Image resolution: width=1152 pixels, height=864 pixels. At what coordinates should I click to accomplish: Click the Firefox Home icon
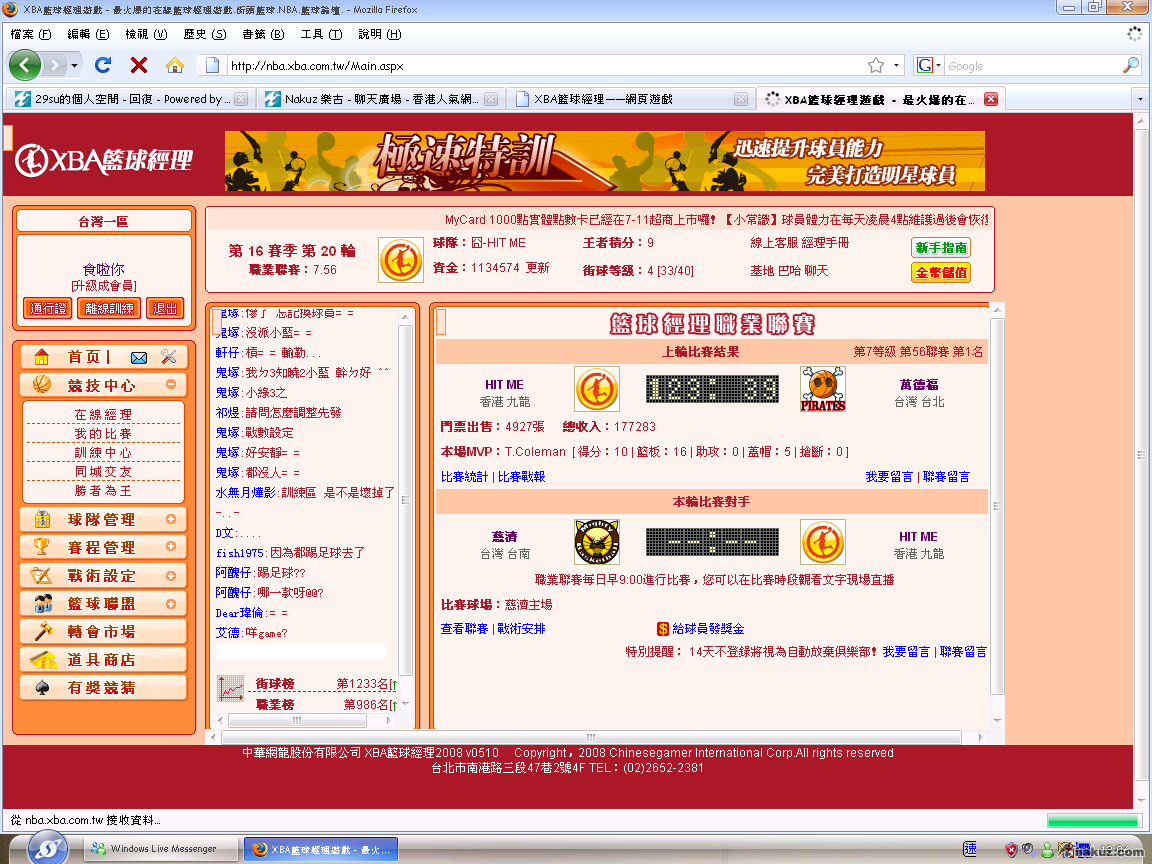point(175,65)
